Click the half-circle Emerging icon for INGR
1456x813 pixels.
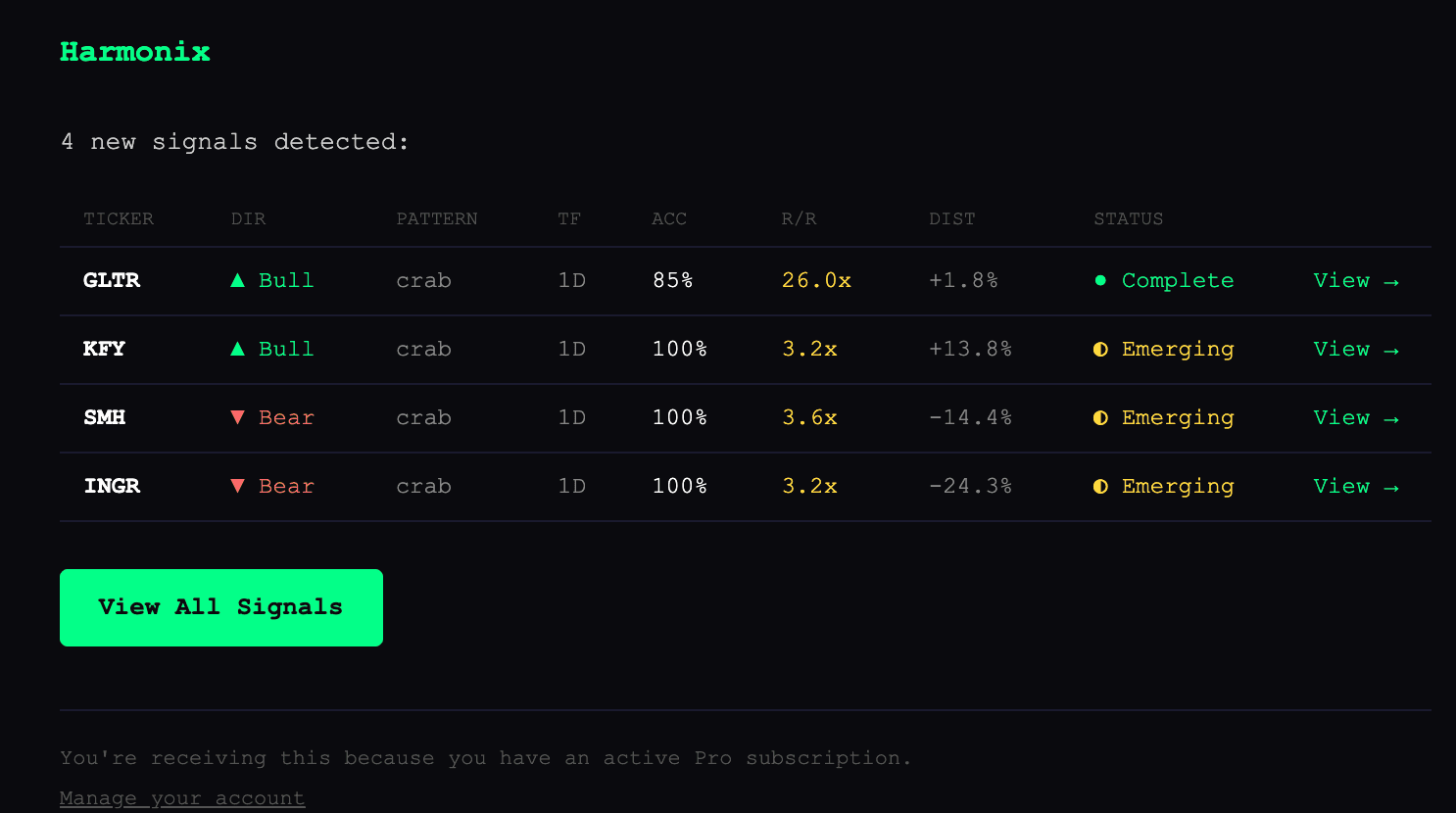[1100, 486]
